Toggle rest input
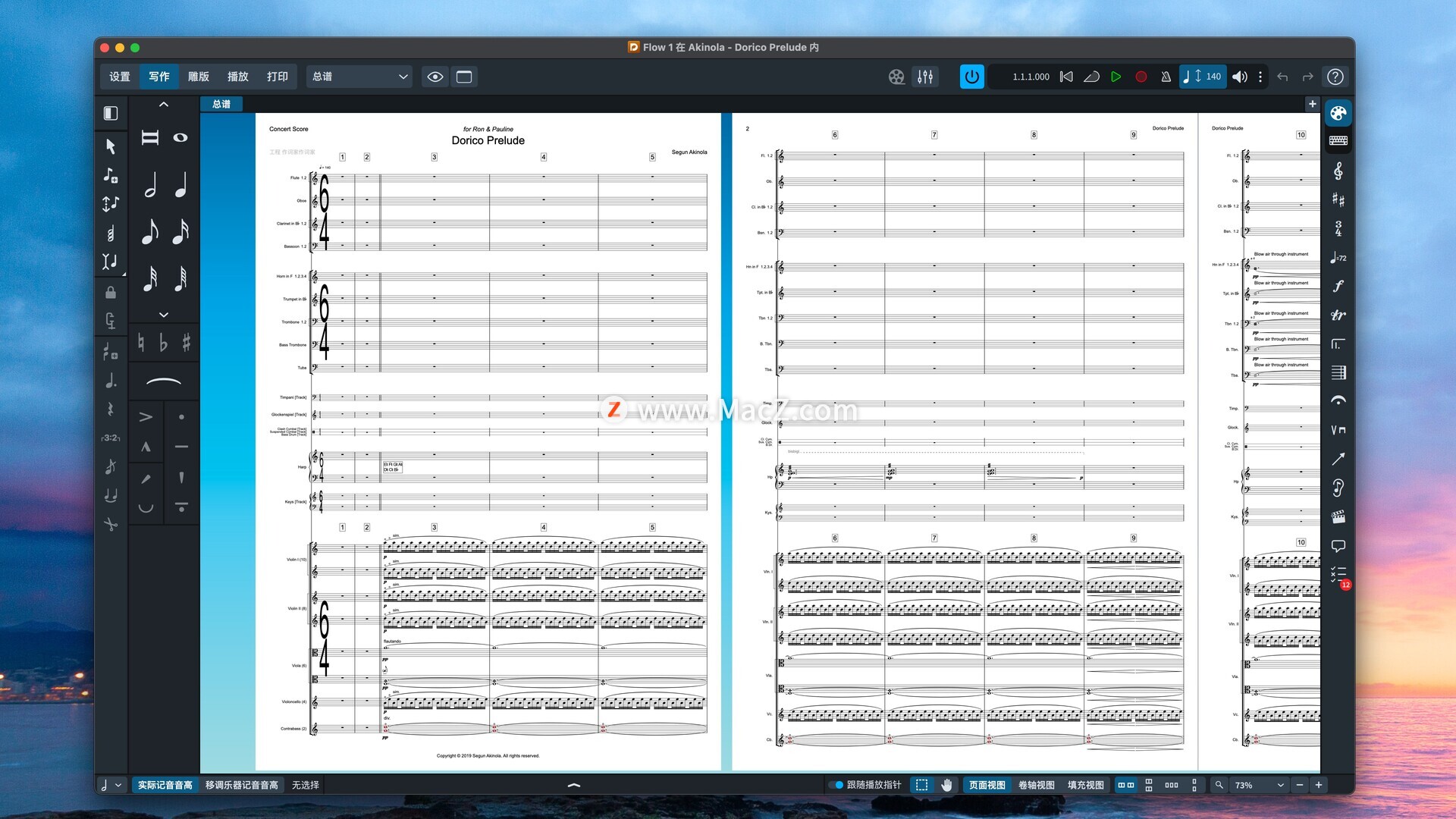The height and width of the screenshot is (819, 1456). [x=111, y=409]
